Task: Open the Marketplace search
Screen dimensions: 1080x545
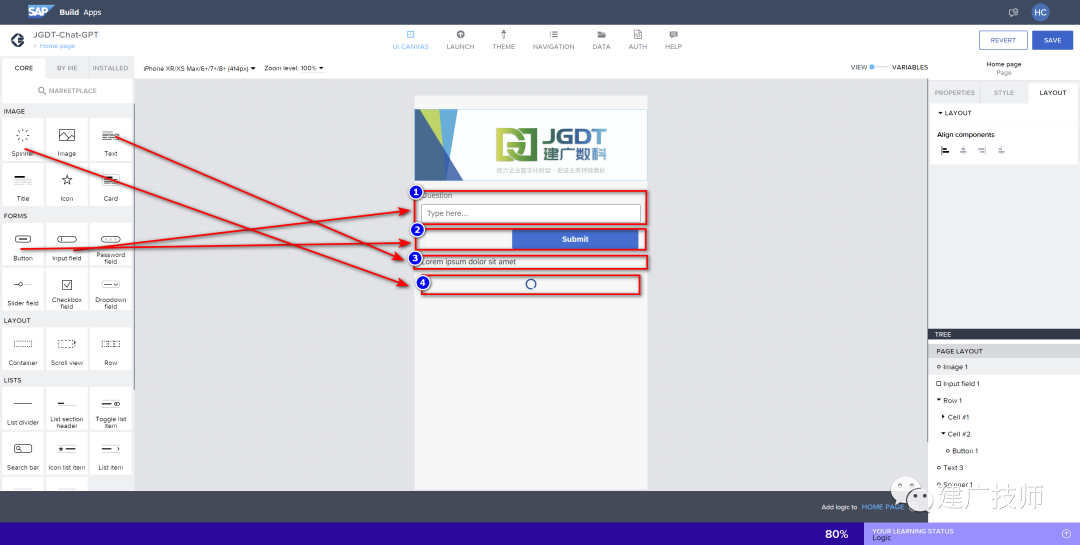Action: pos(67,91)
